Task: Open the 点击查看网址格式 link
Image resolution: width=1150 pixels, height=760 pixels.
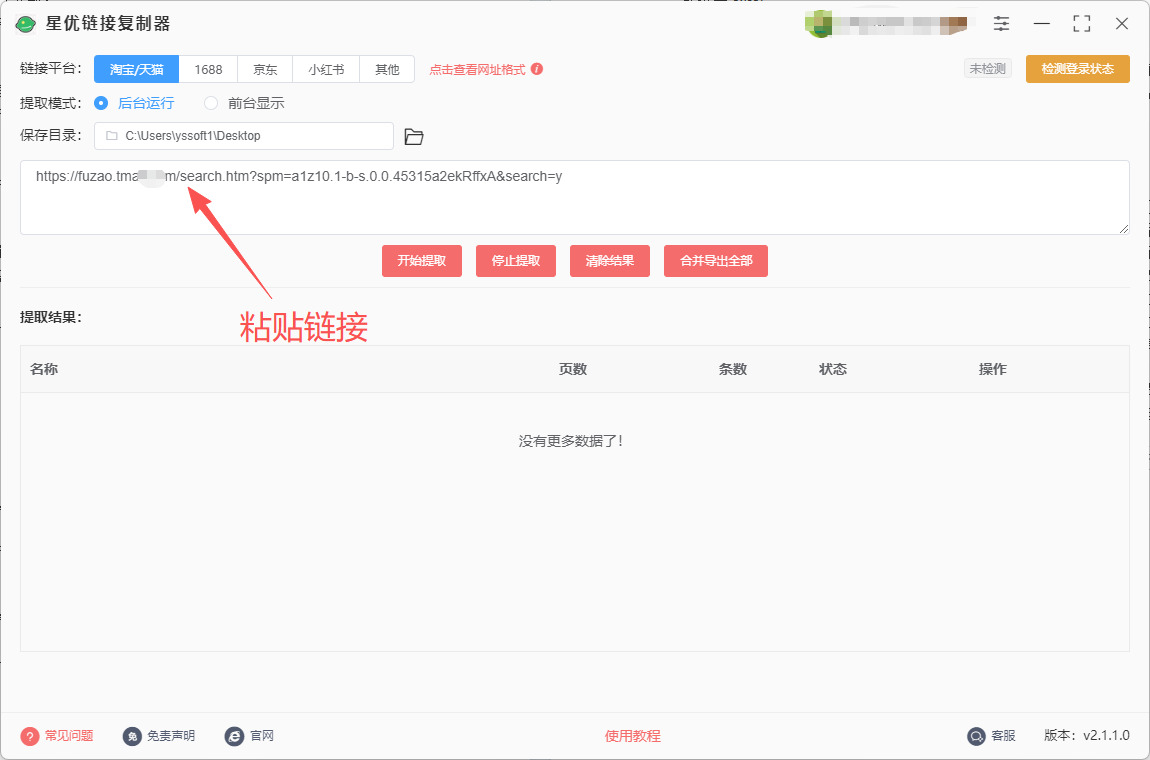Action: point(477,70)
